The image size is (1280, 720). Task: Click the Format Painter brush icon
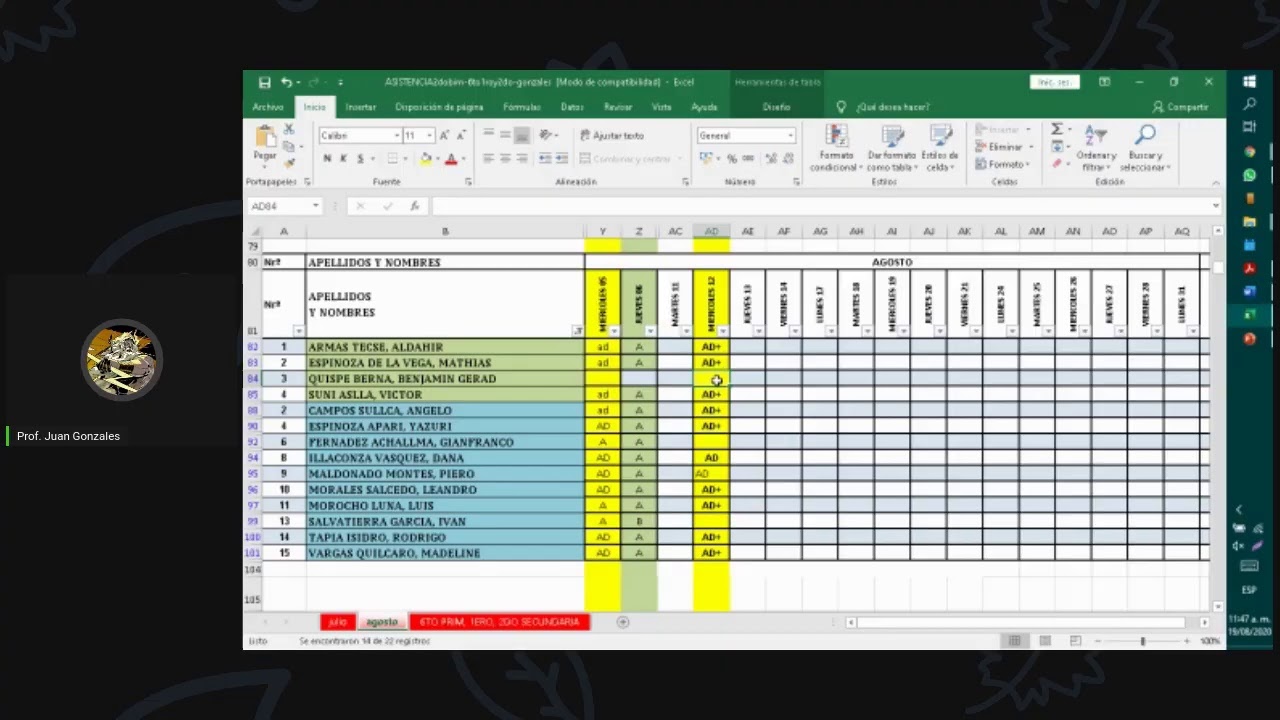(x=289, y=162)
